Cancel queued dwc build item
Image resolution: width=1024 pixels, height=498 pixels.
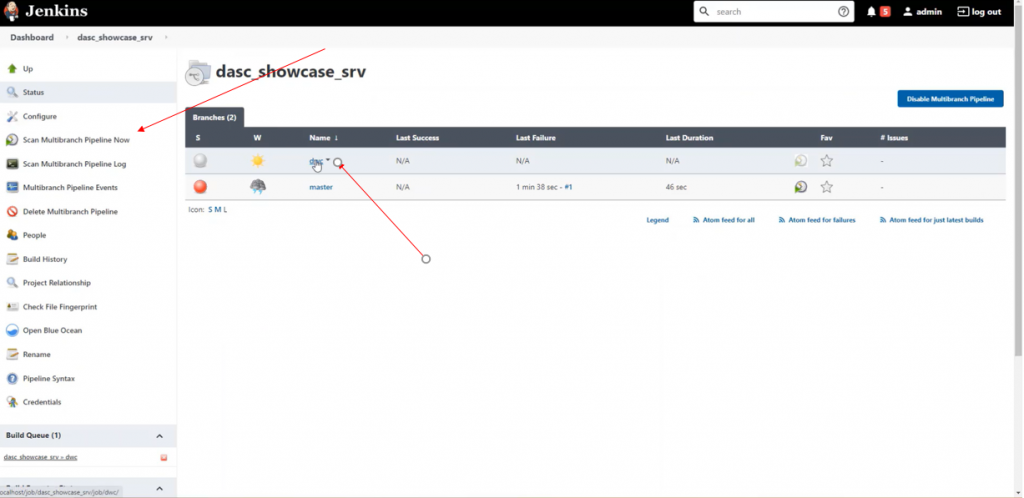click(164, 458)
